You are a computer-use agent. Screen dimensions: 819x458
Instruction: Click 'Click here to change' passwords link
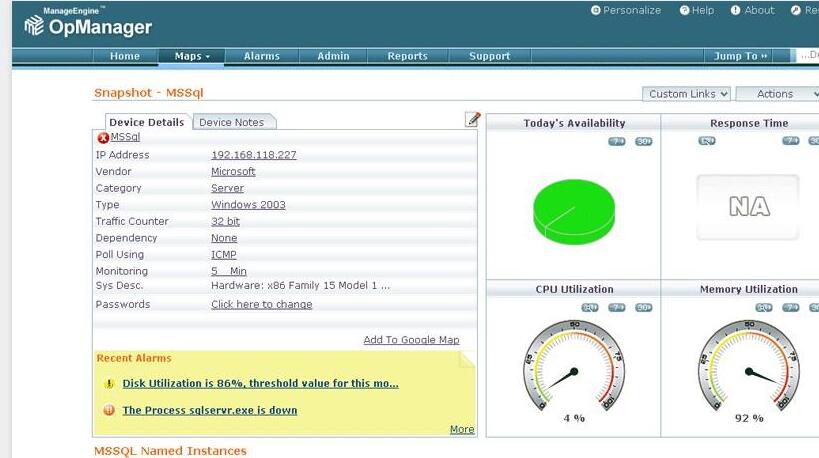point(262,304)
